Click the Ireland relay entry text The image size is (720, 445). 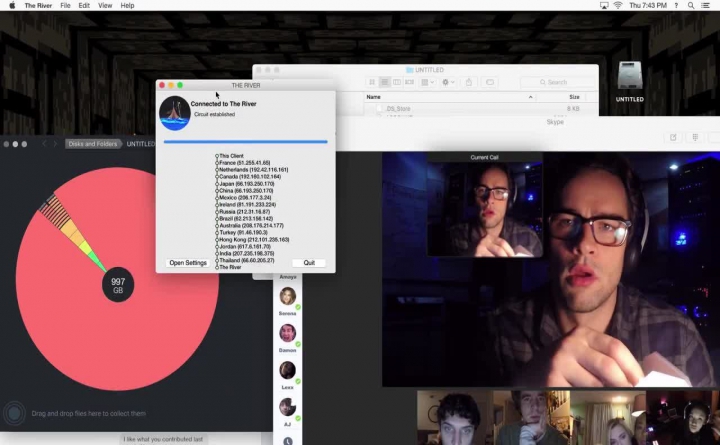[x=248, y=204]
